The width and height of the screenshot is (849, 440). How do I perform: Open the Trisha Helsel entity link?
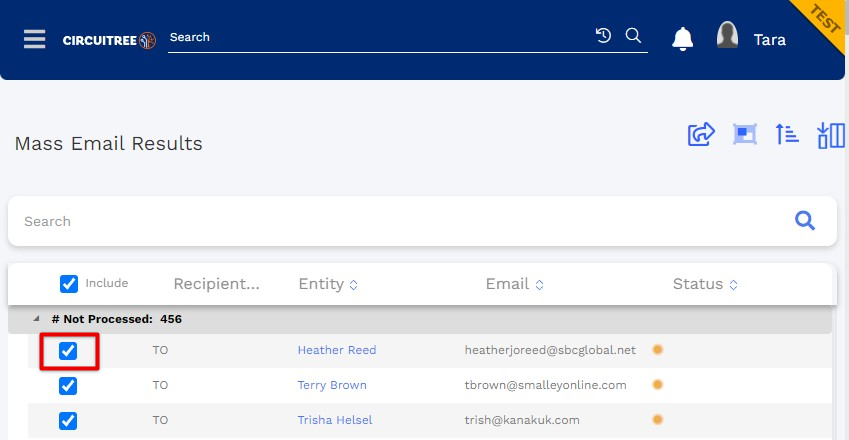coord(335,420)
